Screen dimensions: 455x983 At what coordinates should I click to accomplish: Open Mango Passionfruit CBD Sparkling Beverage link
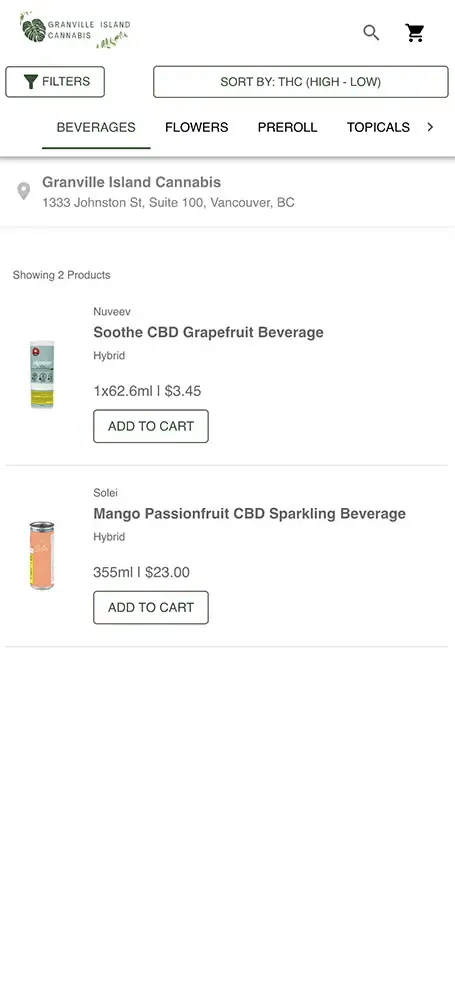[249, 513]
